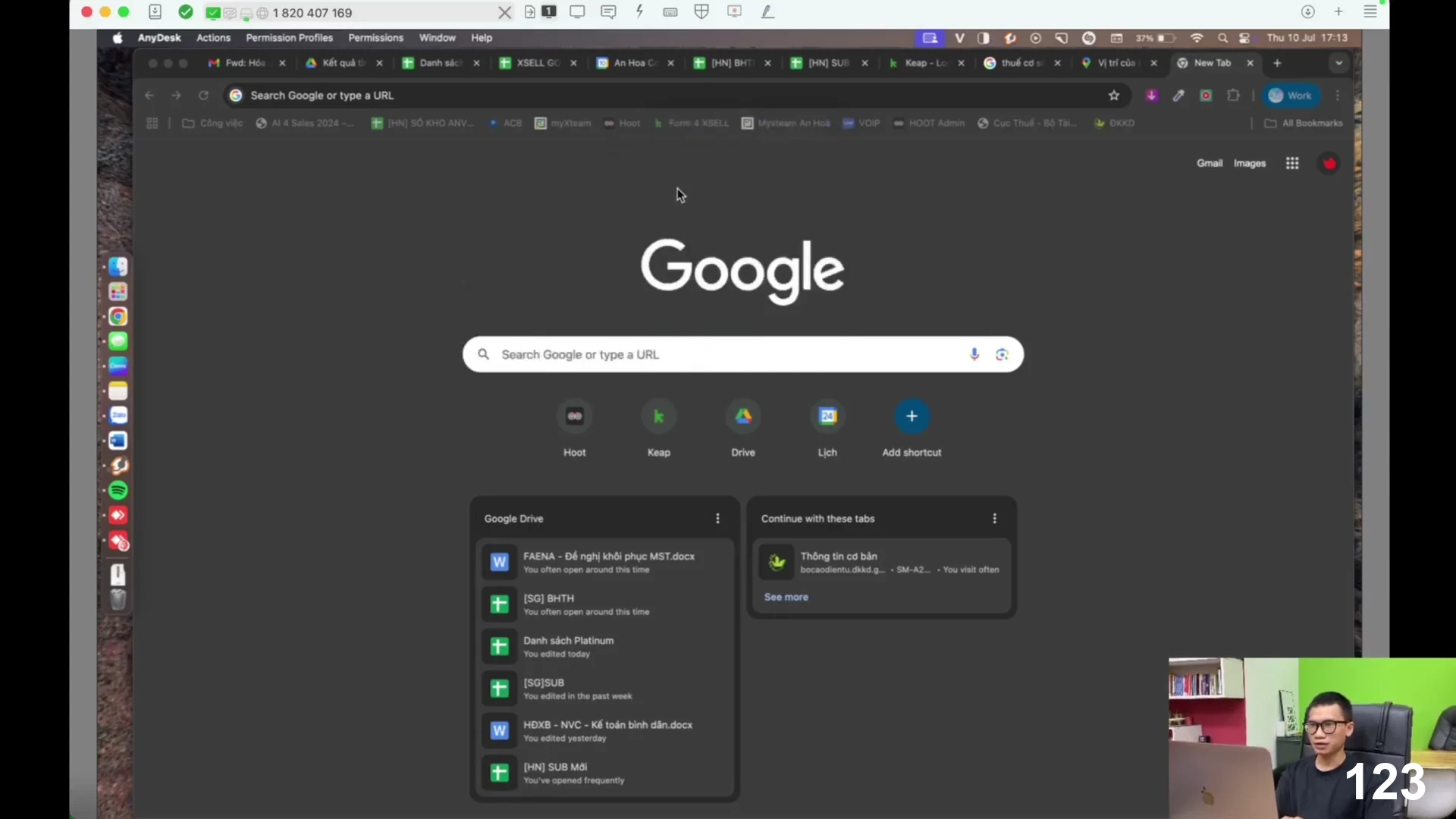Open Chrome three-dot menu
The width and height of the screenshot is (1456, 819).
pyautogui.click(x=1338, y=96)
